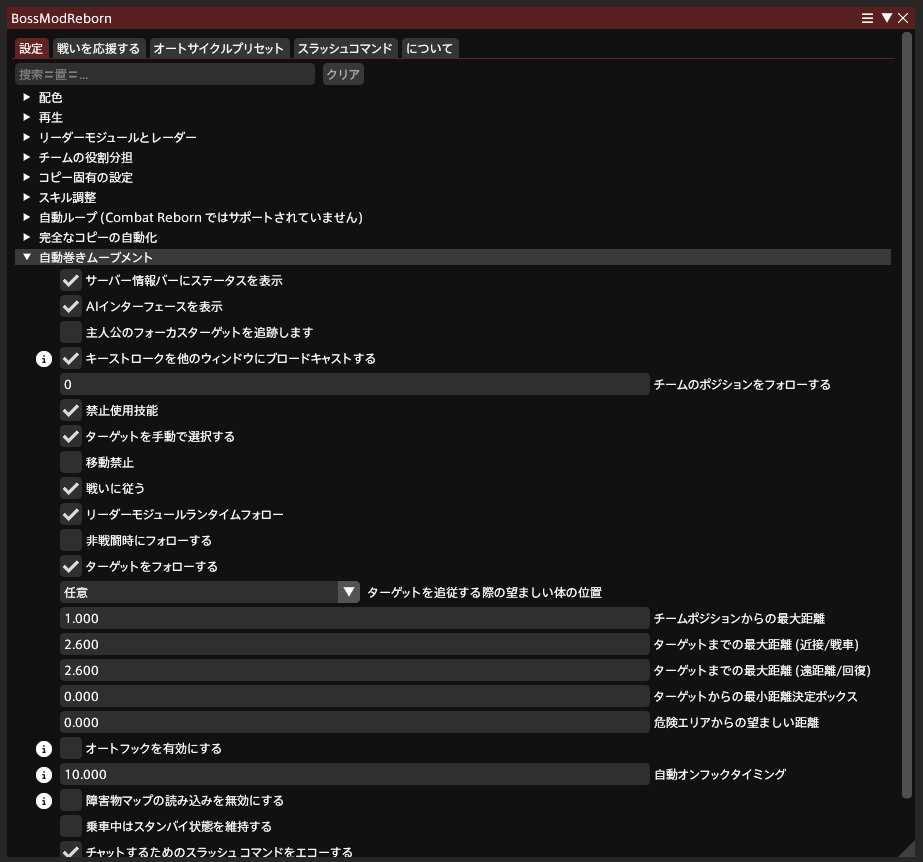Toggle AIインターフェースを表示 checkbox

71,306
